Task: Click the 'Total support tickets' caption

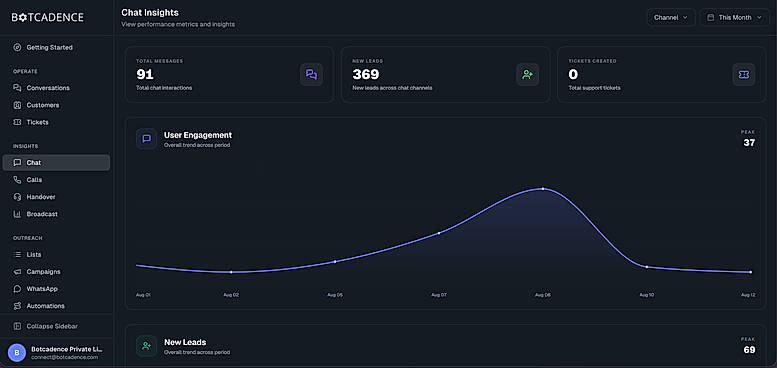Action: coord(594,88)
